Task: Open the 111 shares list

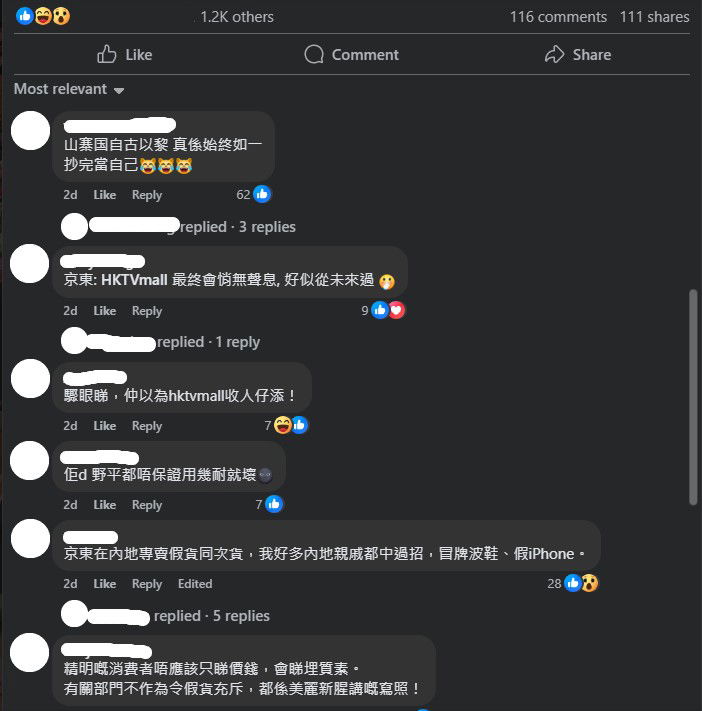Action: (654, 17)
